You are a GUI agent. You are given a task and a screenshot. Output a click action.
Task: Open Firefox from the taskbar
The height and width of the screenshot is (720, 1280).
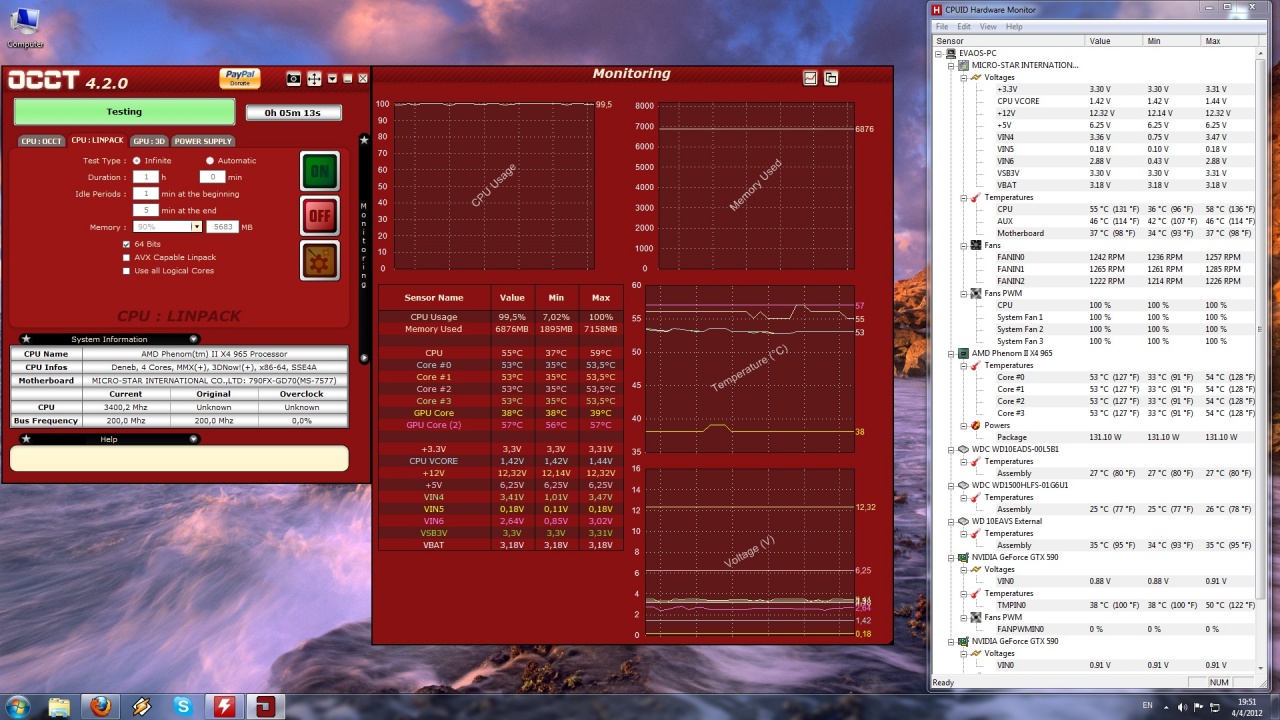pos(100,706)
